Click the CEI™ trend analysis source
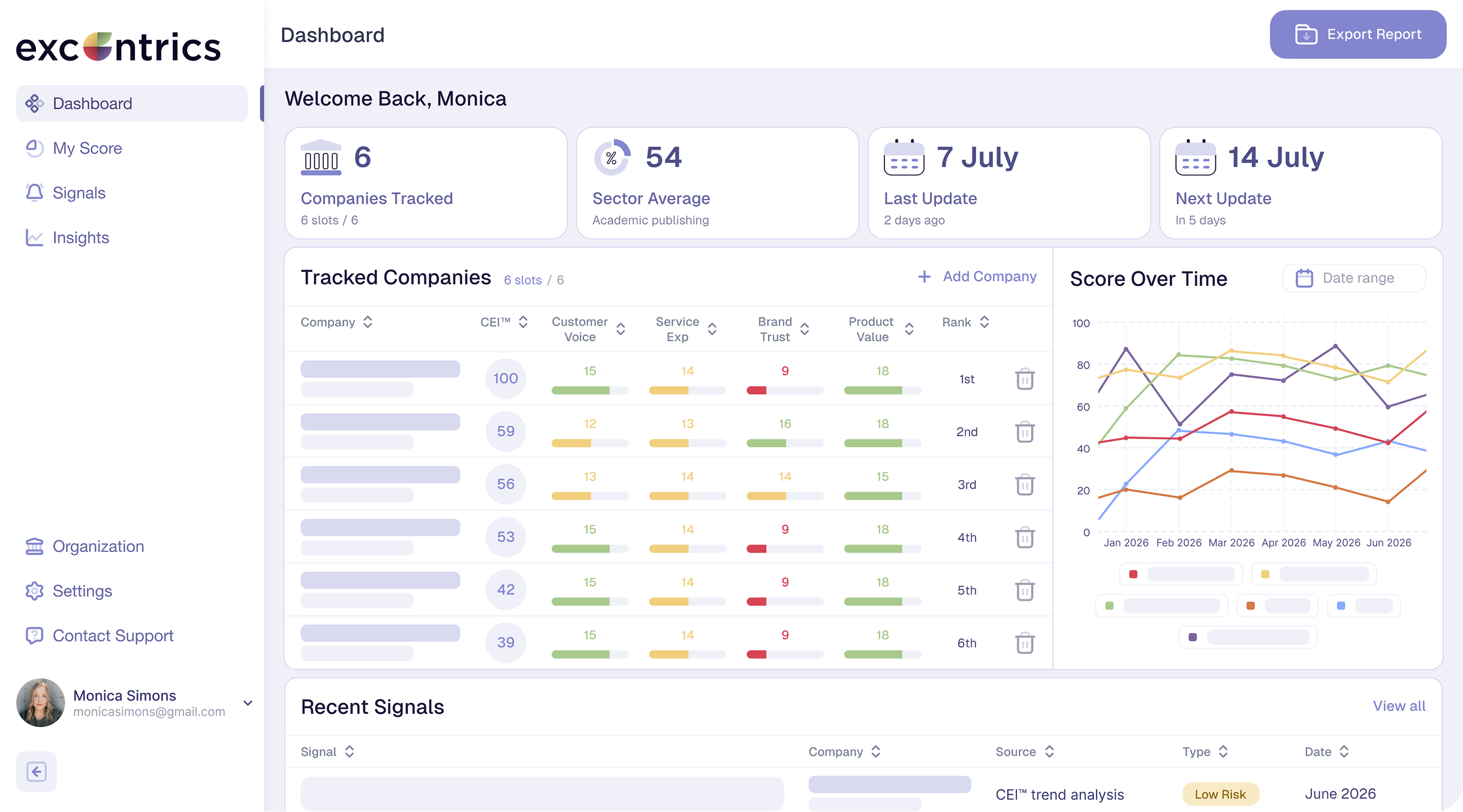The width and height of the screenshot is (1463, 812). click(x=1059, y=795)
